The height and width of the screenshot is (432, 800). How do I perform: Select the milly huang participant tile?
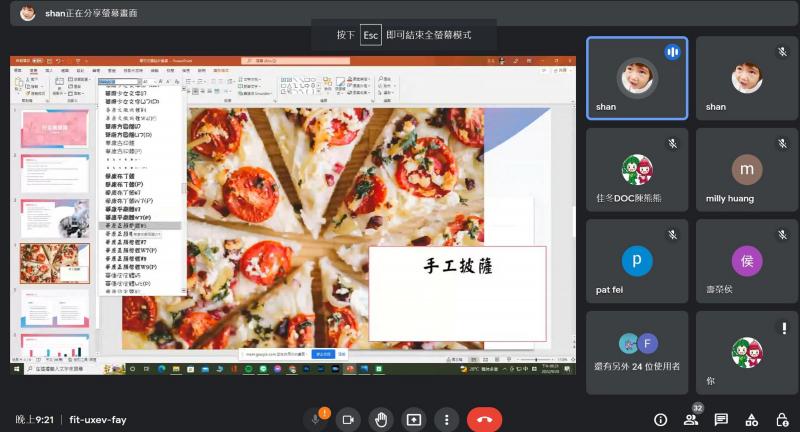[x=746, y=170]
